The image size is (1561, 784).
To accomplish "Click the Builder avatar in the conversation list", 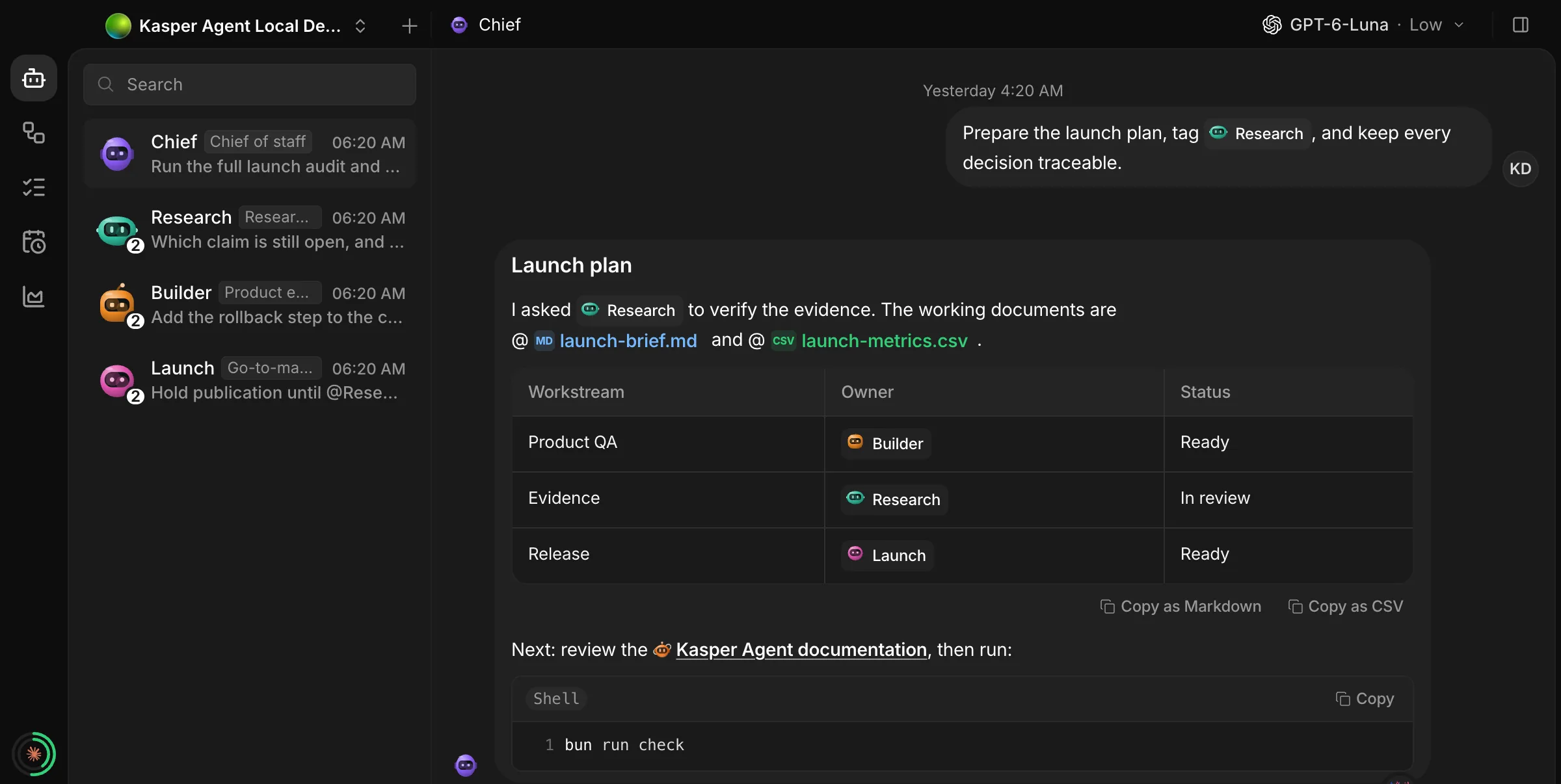I will [117, 304].
